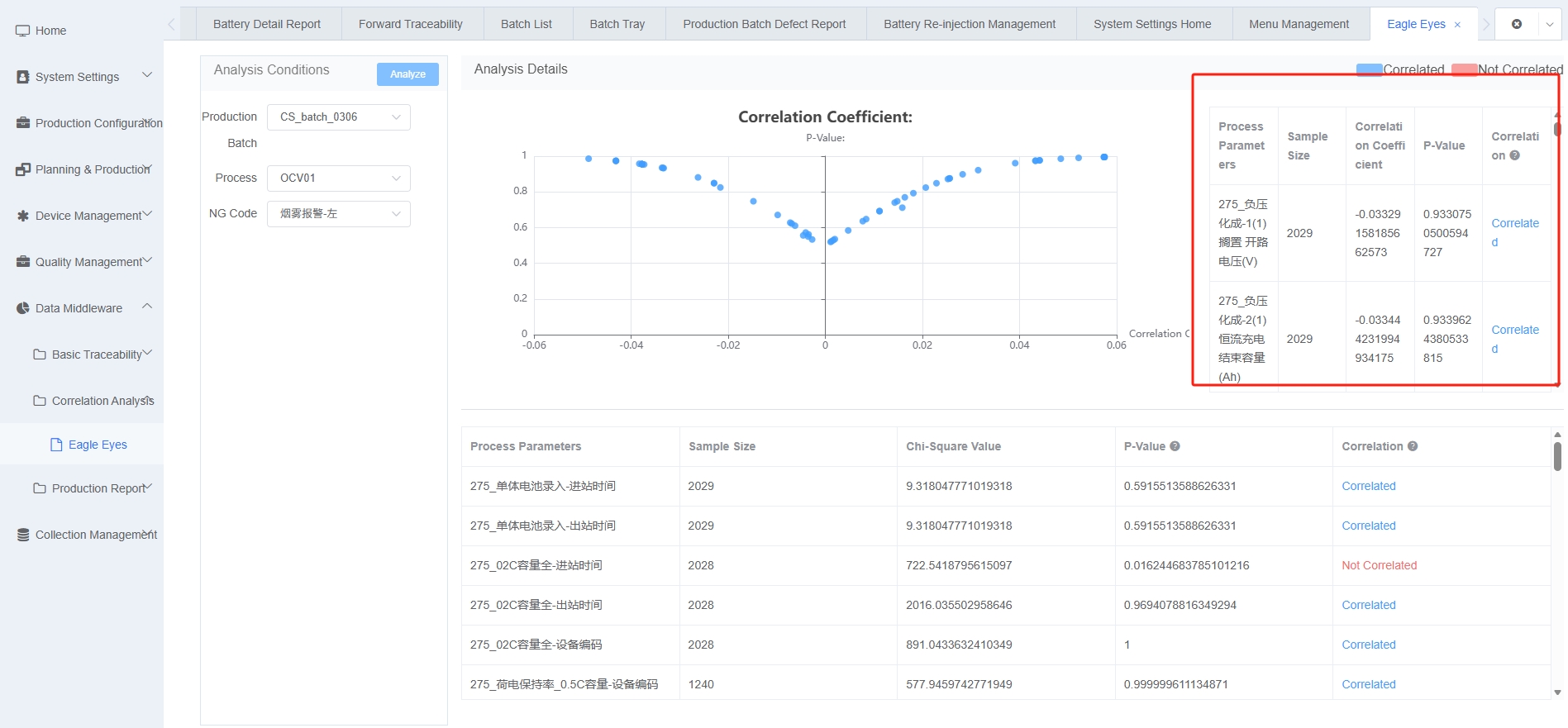
Task: Click the Planning & Production icon
Action: [23, 169]
